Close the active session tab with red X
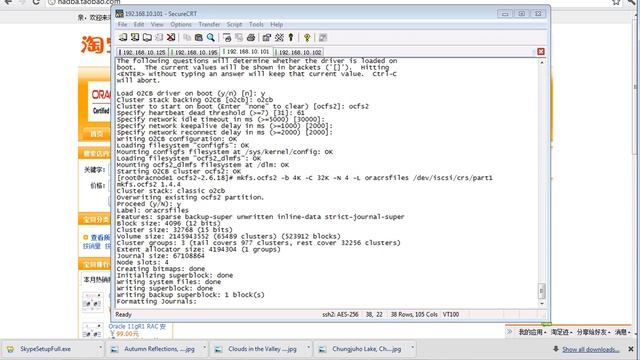 [541, 51]
